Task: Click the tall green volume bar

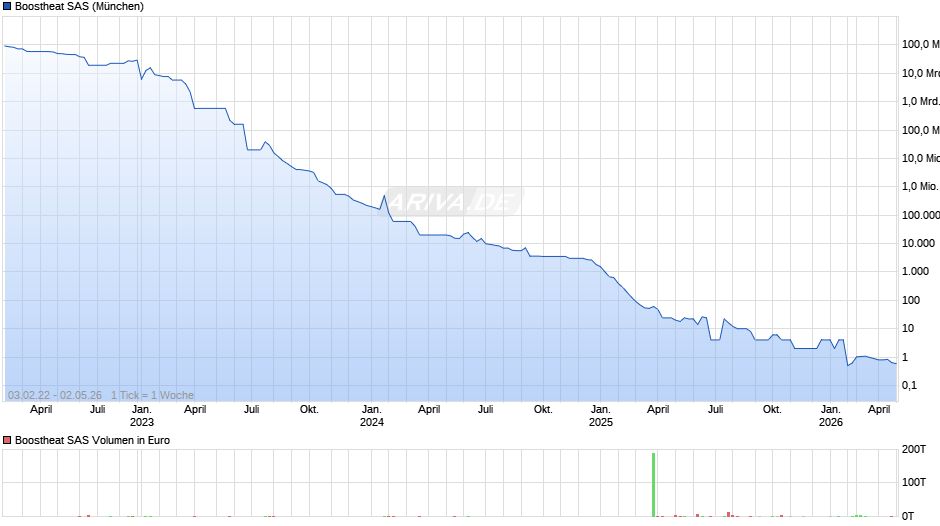Action: pyautogui.click(x=653, y=485)
